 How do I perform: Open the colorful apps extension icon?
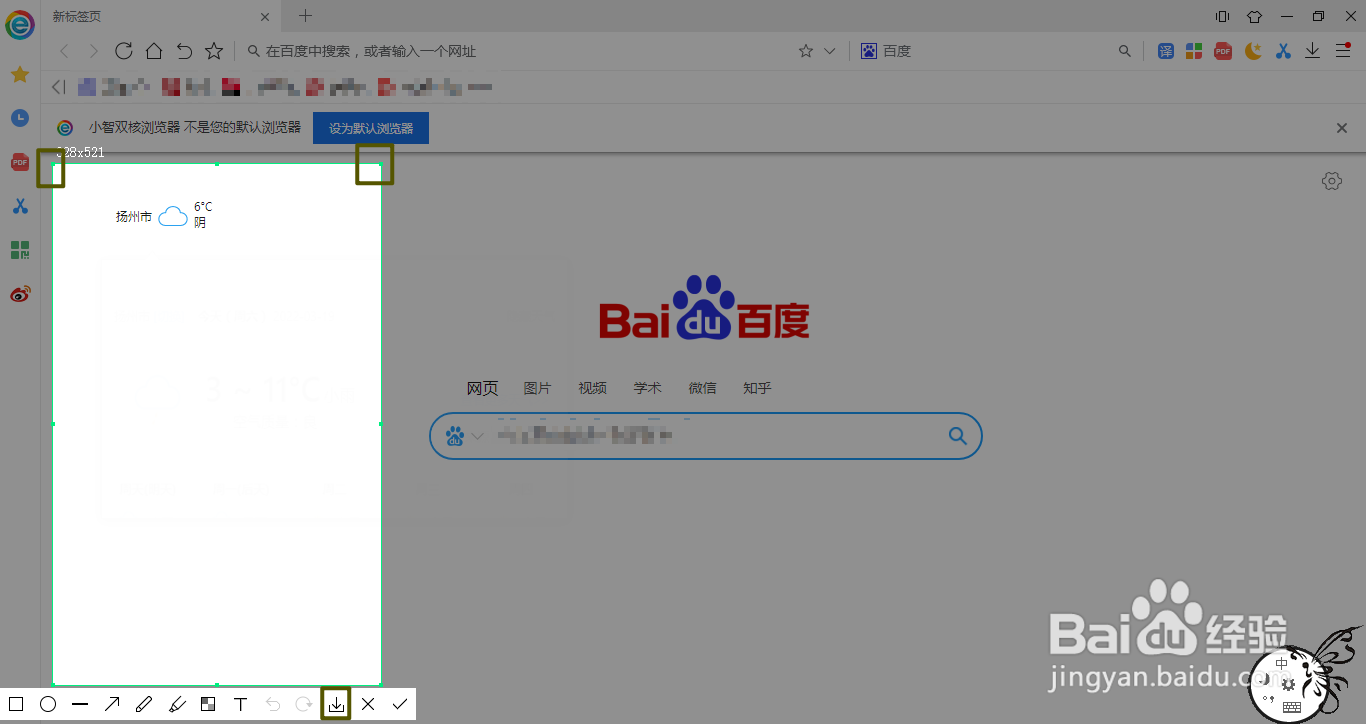pos(1194,51)
